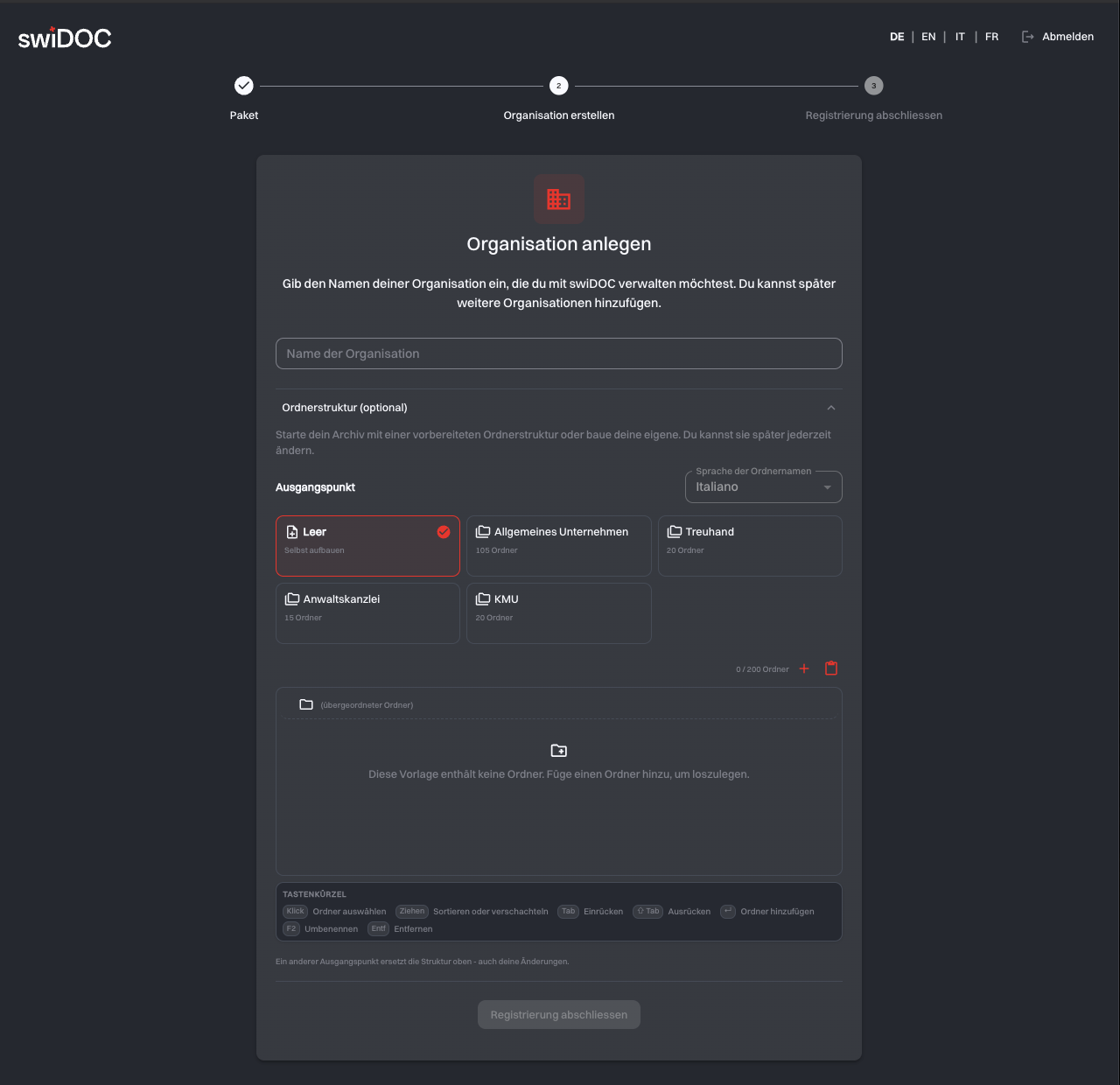Click the Ziehen shortcut key badge
The height and width of the screenshot is (1085, 1120).
point(412,912)
